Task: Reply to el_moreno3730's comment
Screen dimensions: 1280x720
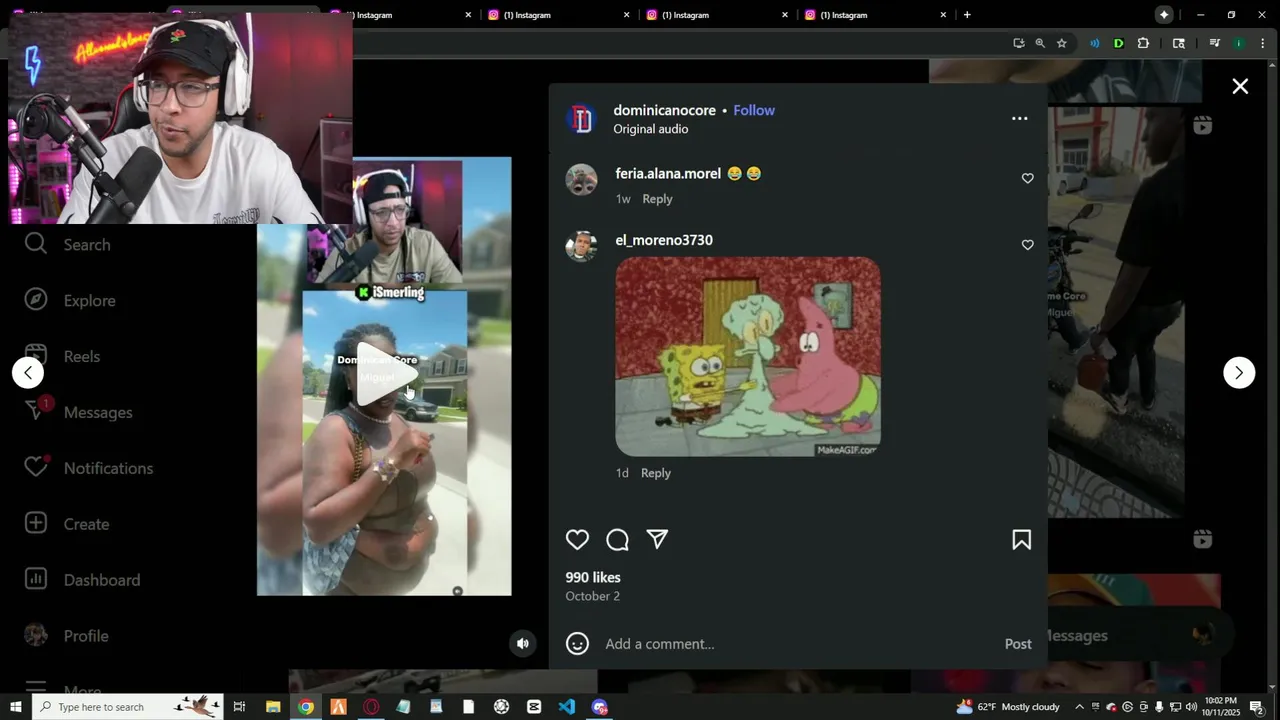Action: pos(656,473)
